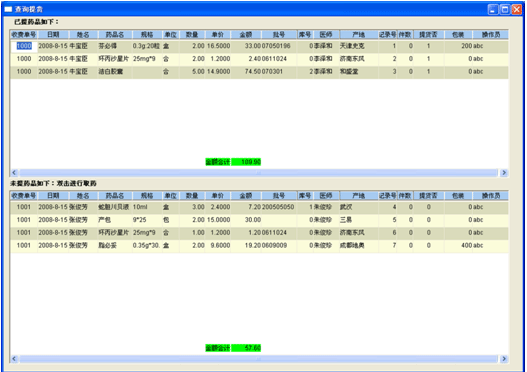Click unit price 15.0000 cell

(218, 220)
